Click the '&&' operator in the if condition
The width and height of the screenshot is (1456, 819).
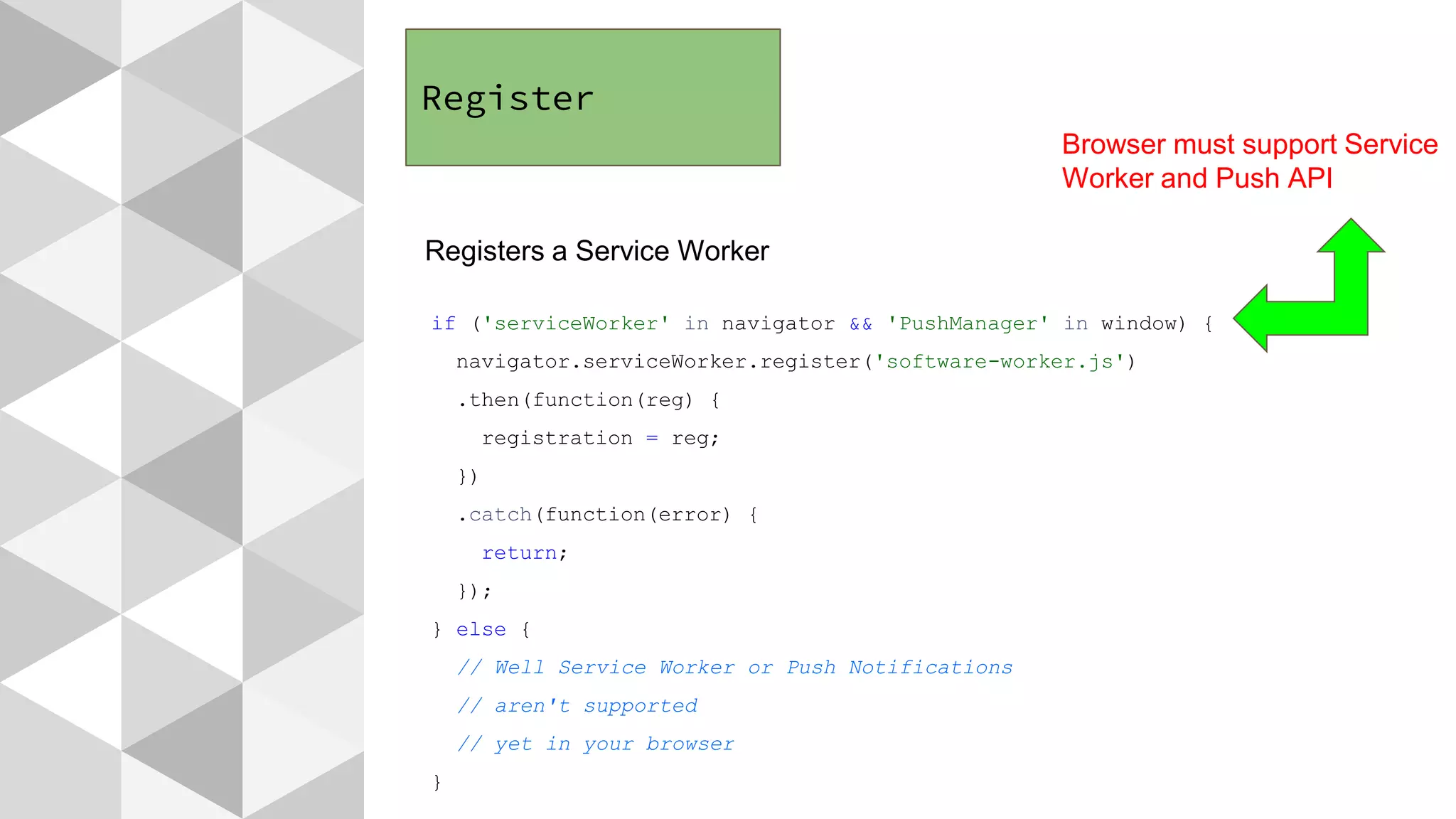[x=861, y=324]
